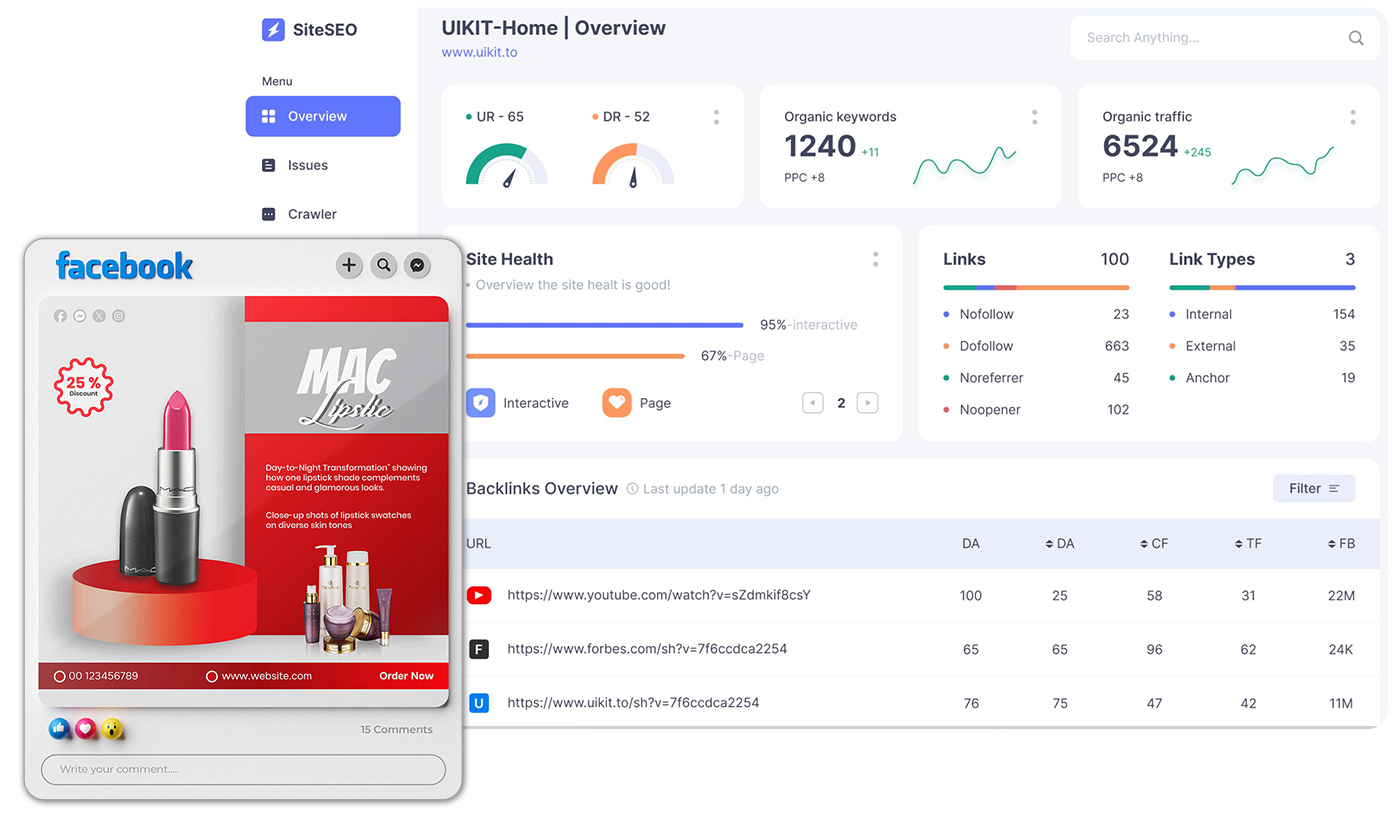Click the DR orange gauge chart

(x=633, y=165)
